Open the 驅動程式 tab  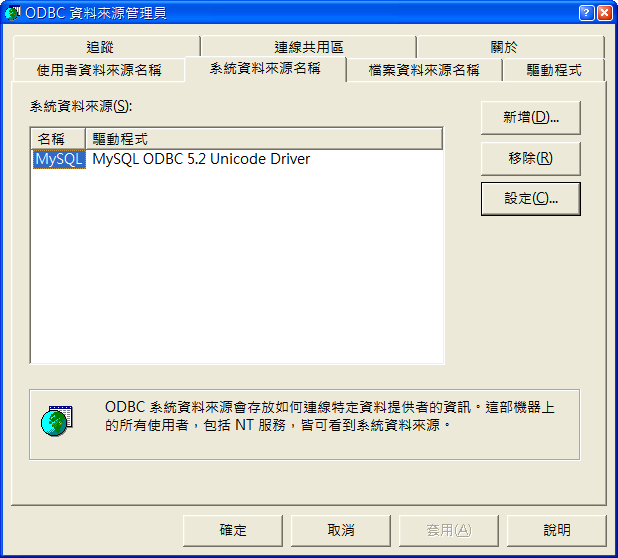pyautogui.click(x=554, y=70)
